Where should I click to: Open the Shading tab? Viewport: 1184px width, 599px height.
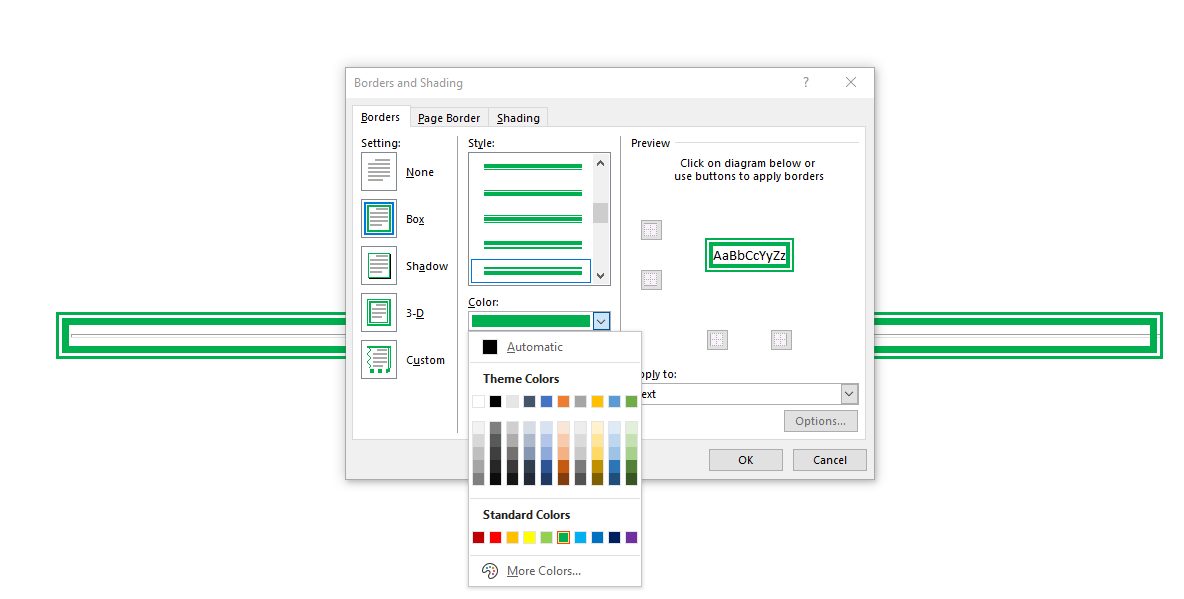click(518, 118)
